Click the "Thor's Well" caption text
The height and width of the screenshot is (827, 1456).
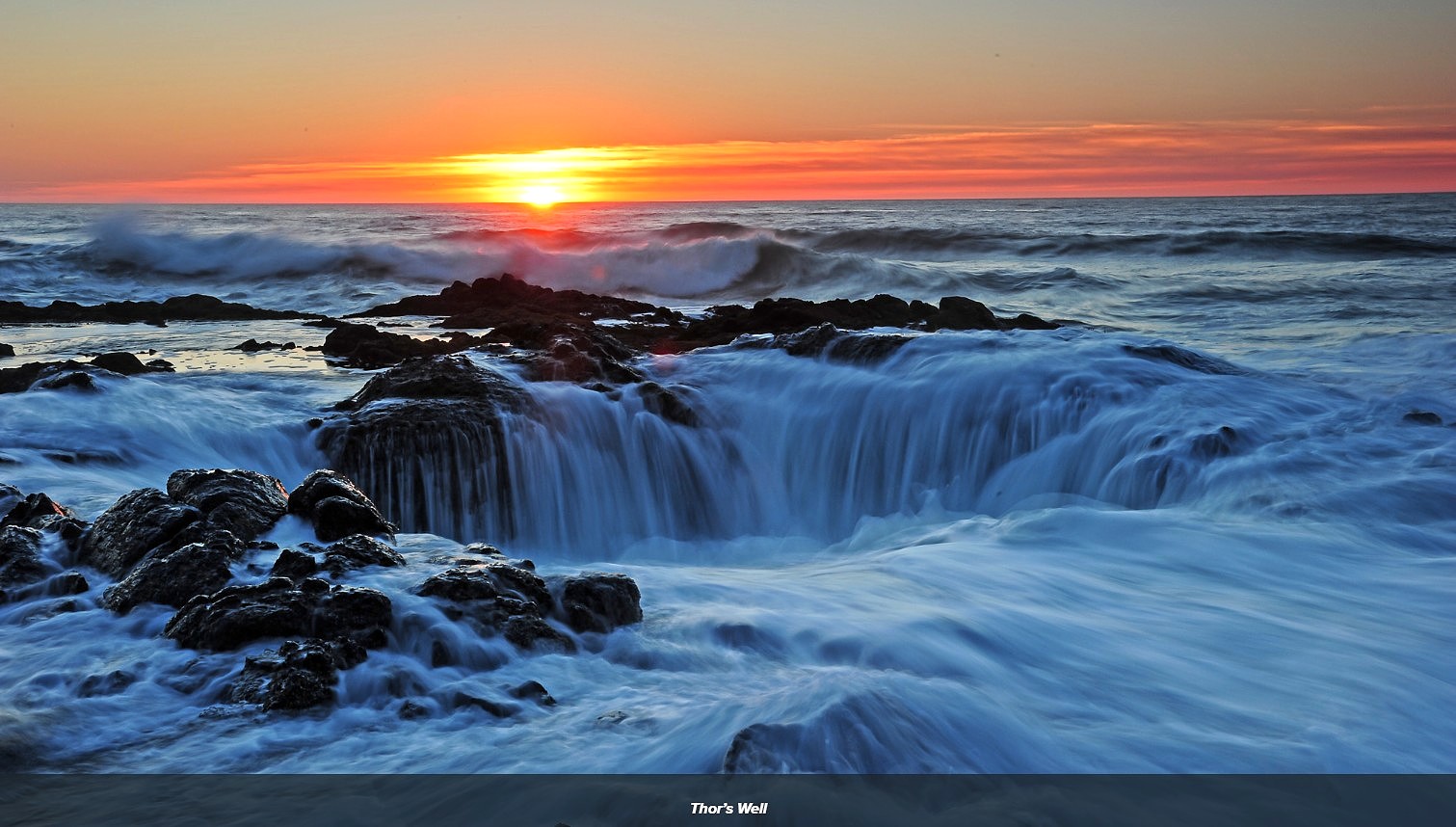click(728, 809)
